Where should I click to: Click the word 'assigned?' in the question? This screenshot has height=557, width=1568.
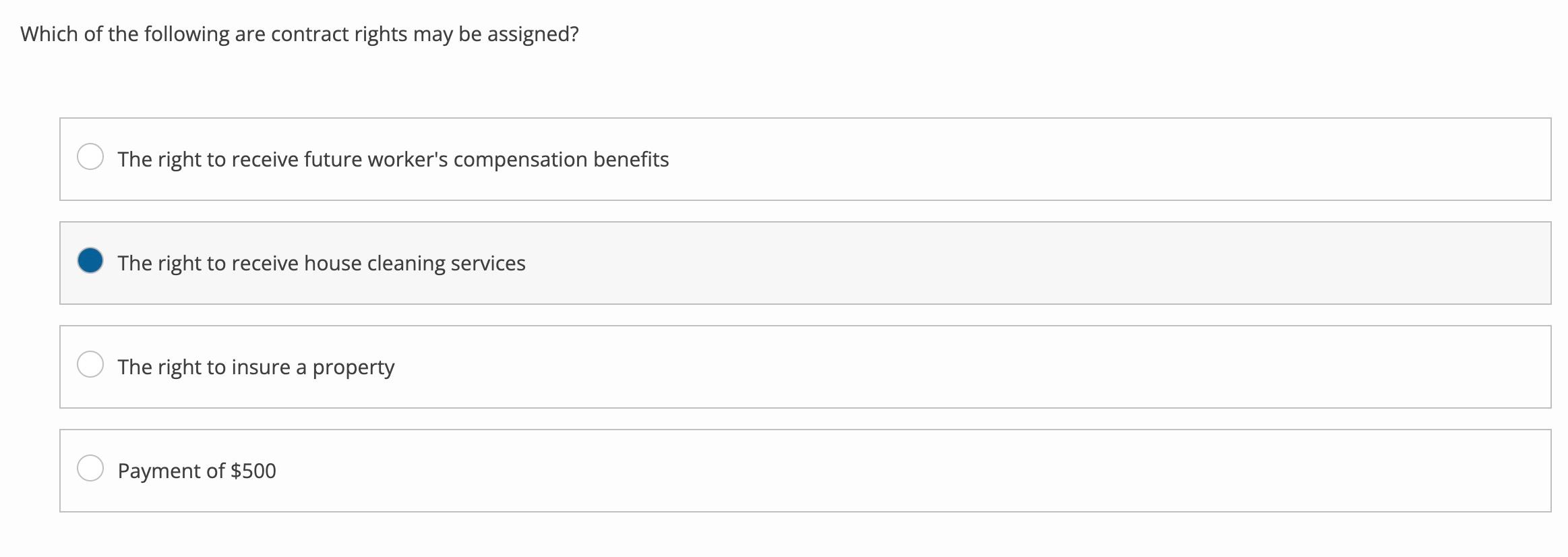click(x=533, y=34)
